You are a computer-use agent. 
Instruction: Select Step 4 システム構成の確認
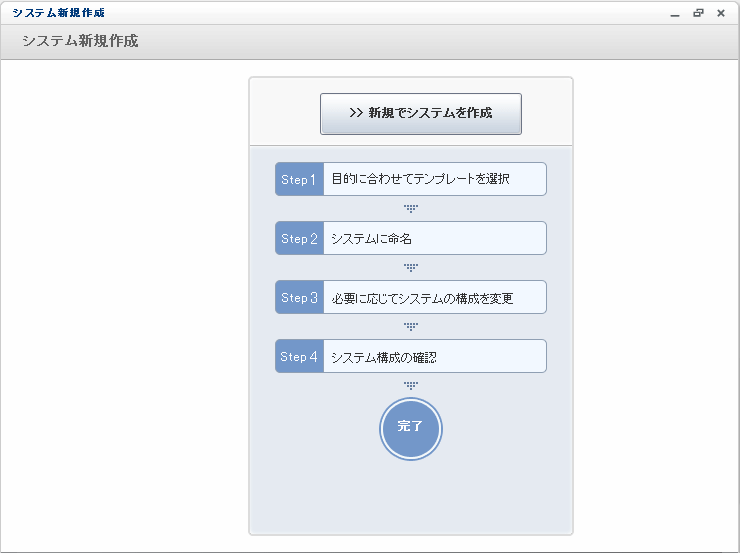click(411, 356)
